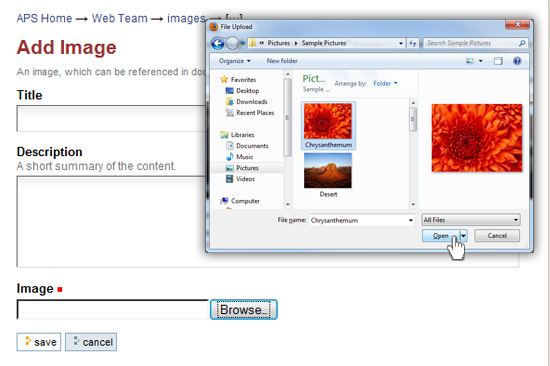The image size is (550, 366).
Task: Click the Forward arrow in File Upload
Action: 232,44
